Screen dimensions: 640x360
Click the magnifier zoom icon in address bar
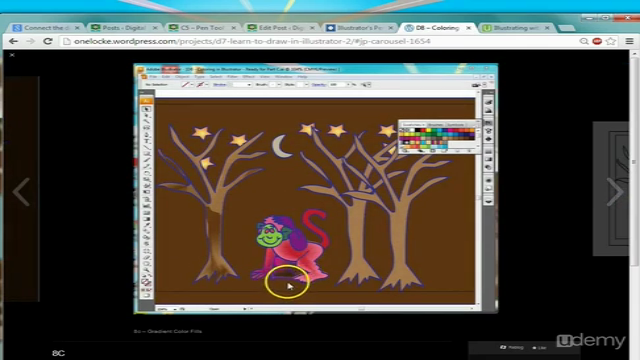[584, 41]
